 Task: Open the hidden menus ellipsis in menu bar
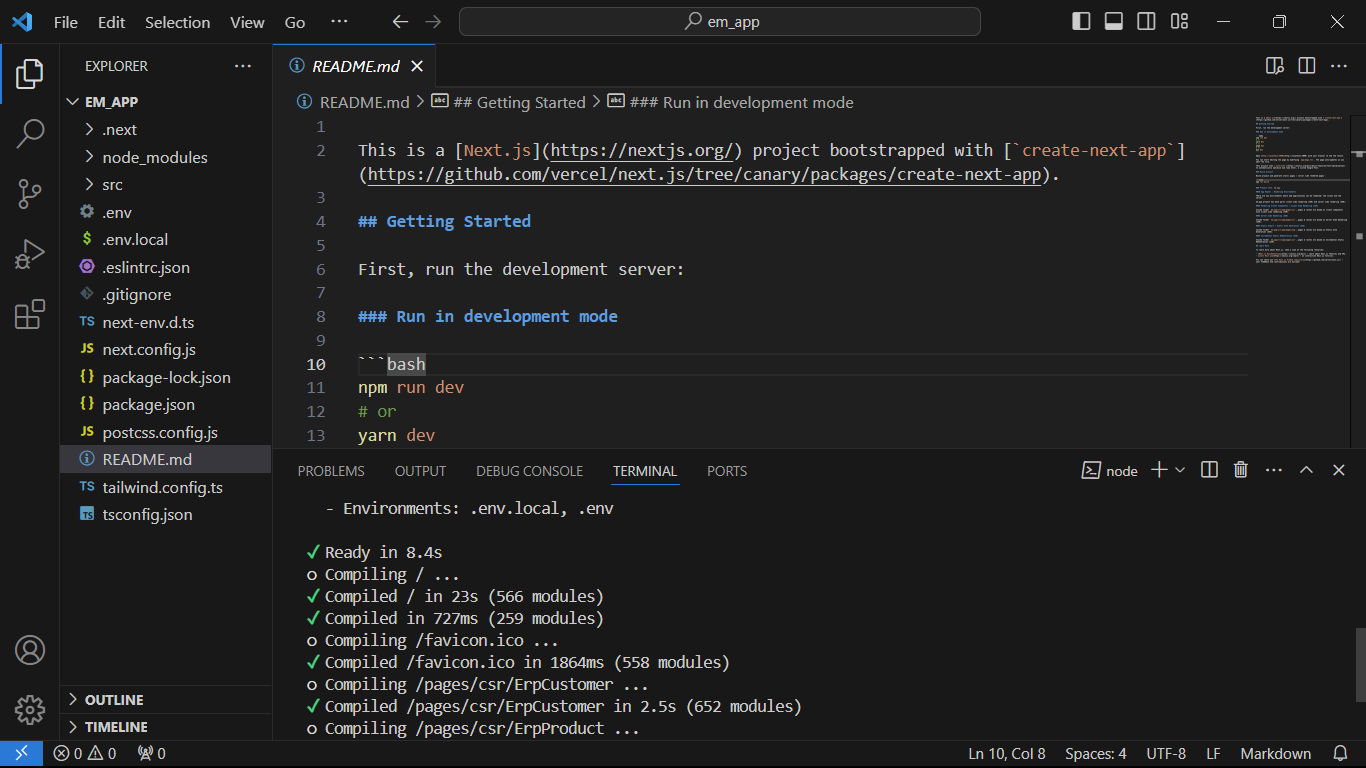point(339,22)
